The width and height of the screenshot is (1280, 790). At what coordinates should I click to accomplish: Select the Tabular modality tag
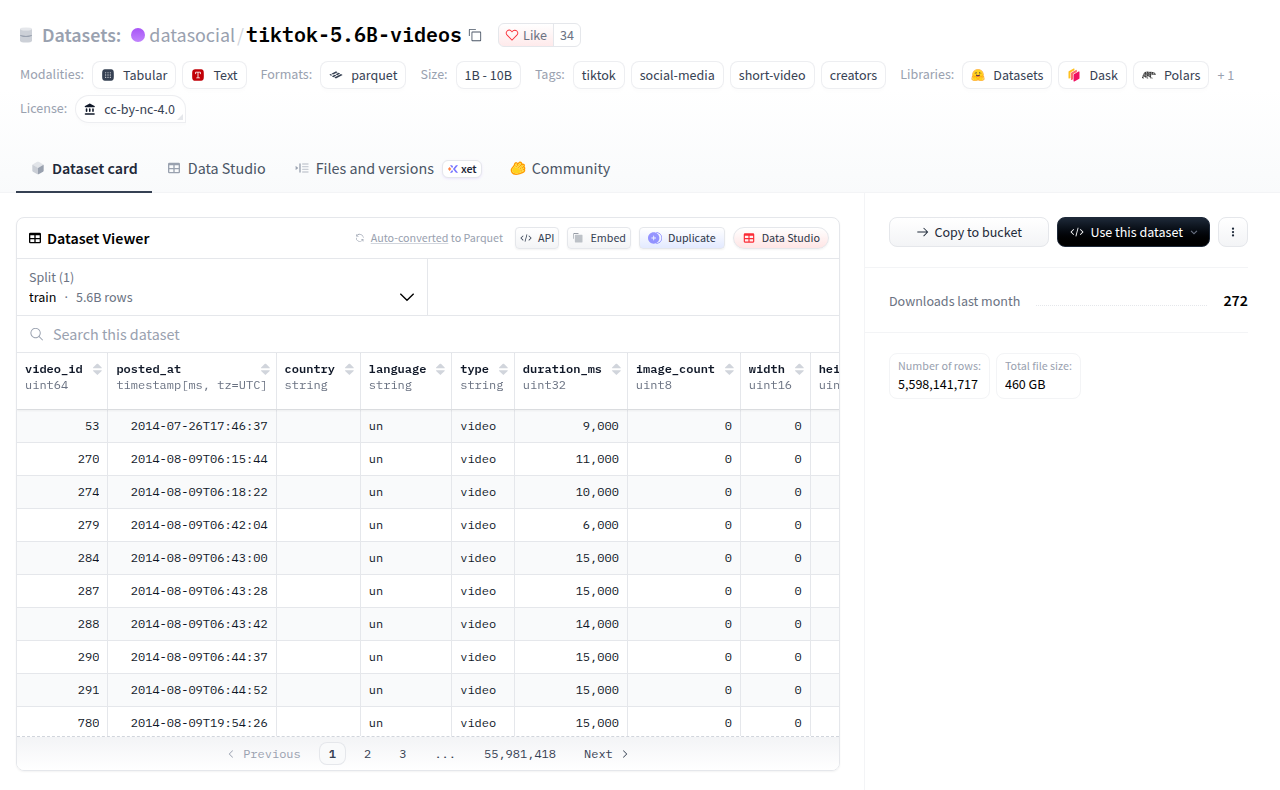[x=135, y=75]
